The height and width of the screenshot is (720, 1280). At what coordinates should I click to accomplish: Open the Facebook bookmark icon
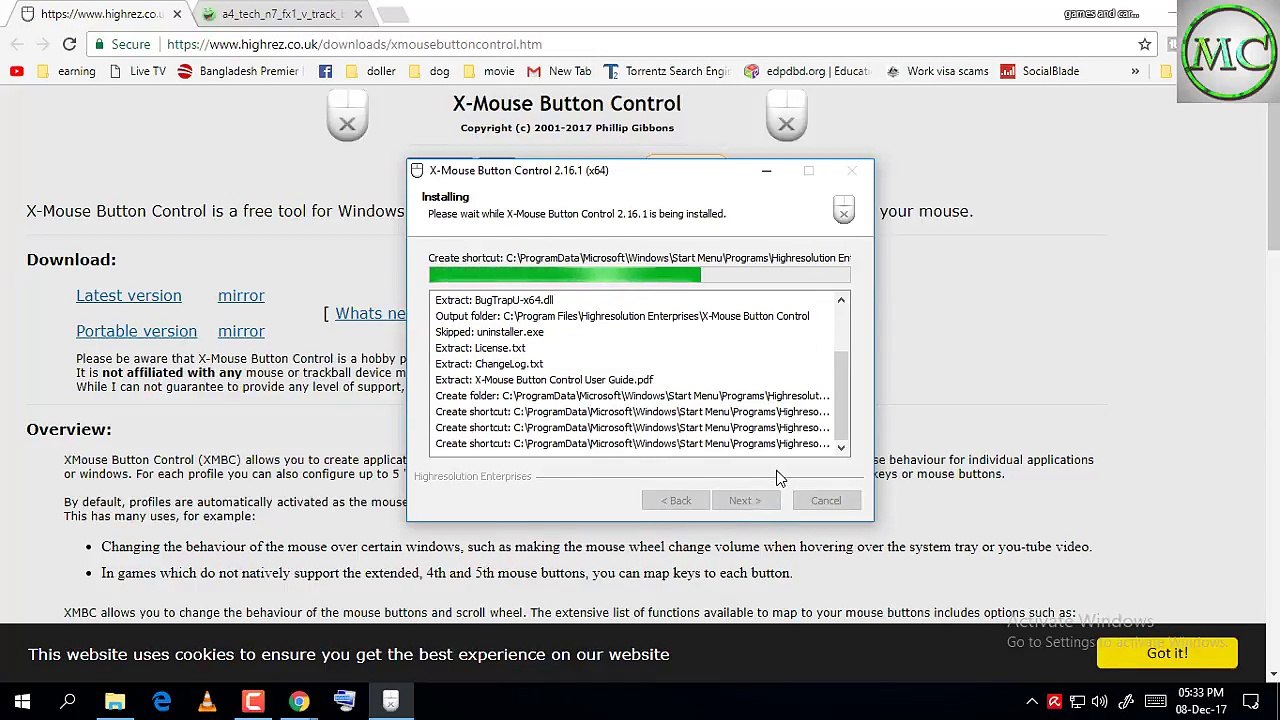325,71
